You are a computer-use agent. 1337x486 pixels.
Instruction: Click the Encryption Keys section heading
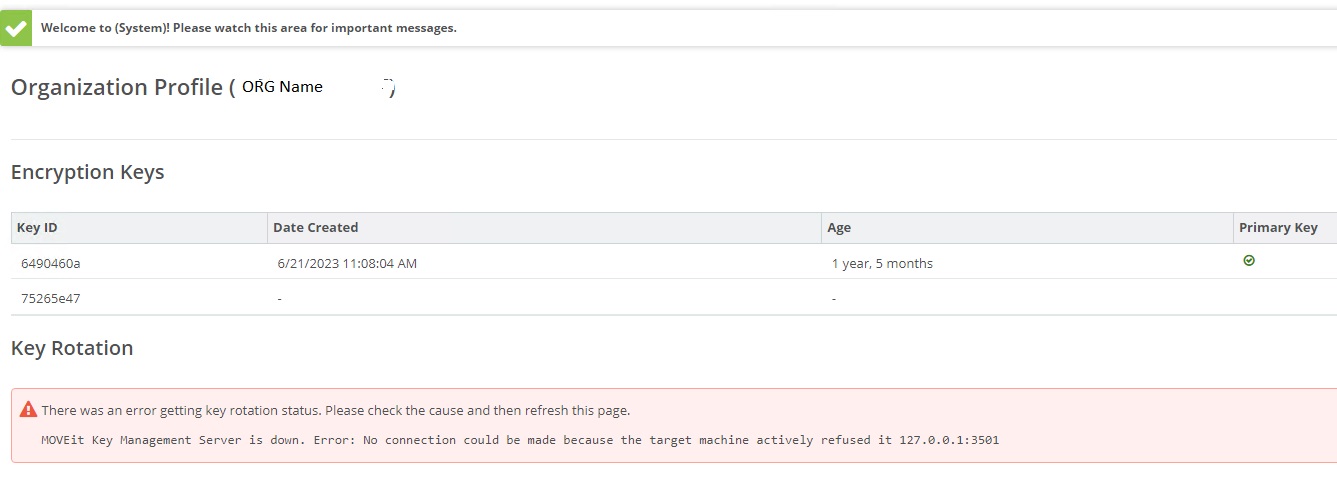[88, 173]
